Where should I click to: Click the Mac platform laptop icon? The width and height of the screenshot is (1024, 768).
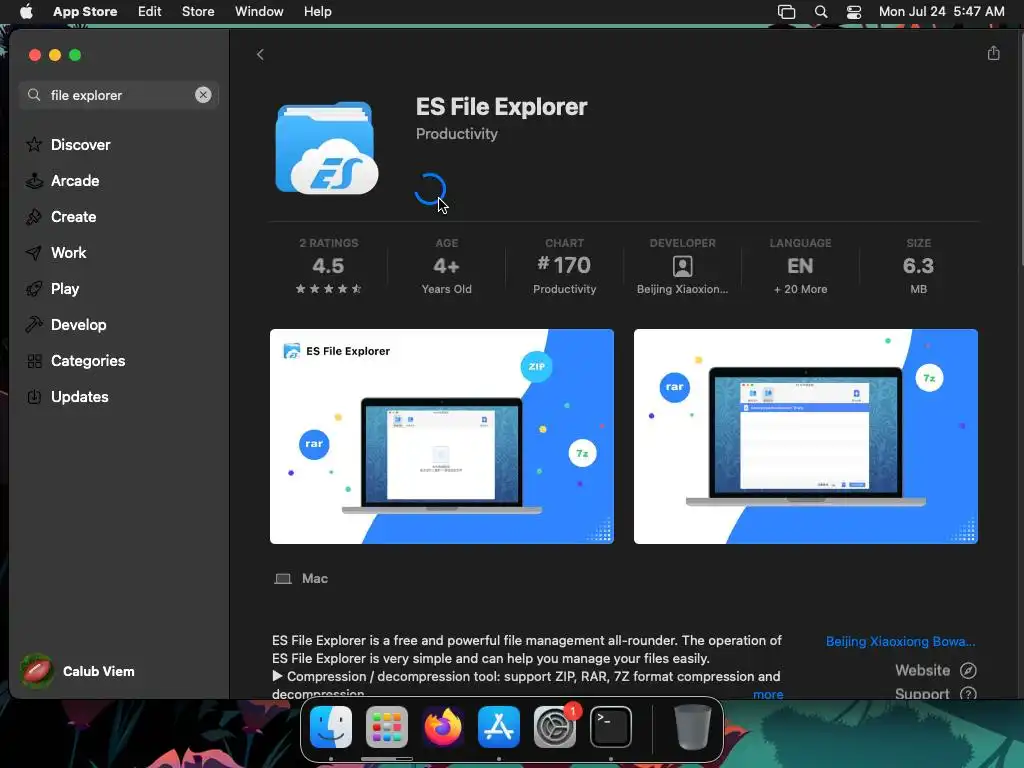(x=283, y=579)
